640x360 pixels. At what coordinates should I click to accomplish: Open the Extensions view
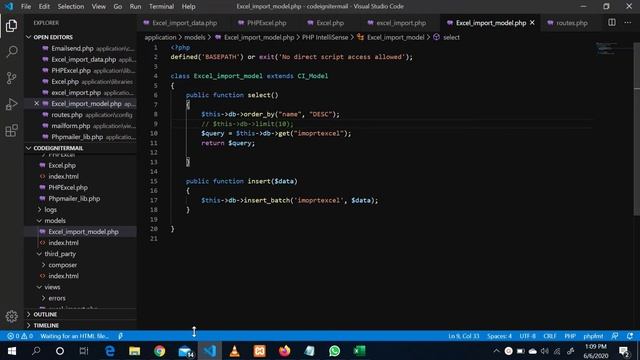(11, 131)
